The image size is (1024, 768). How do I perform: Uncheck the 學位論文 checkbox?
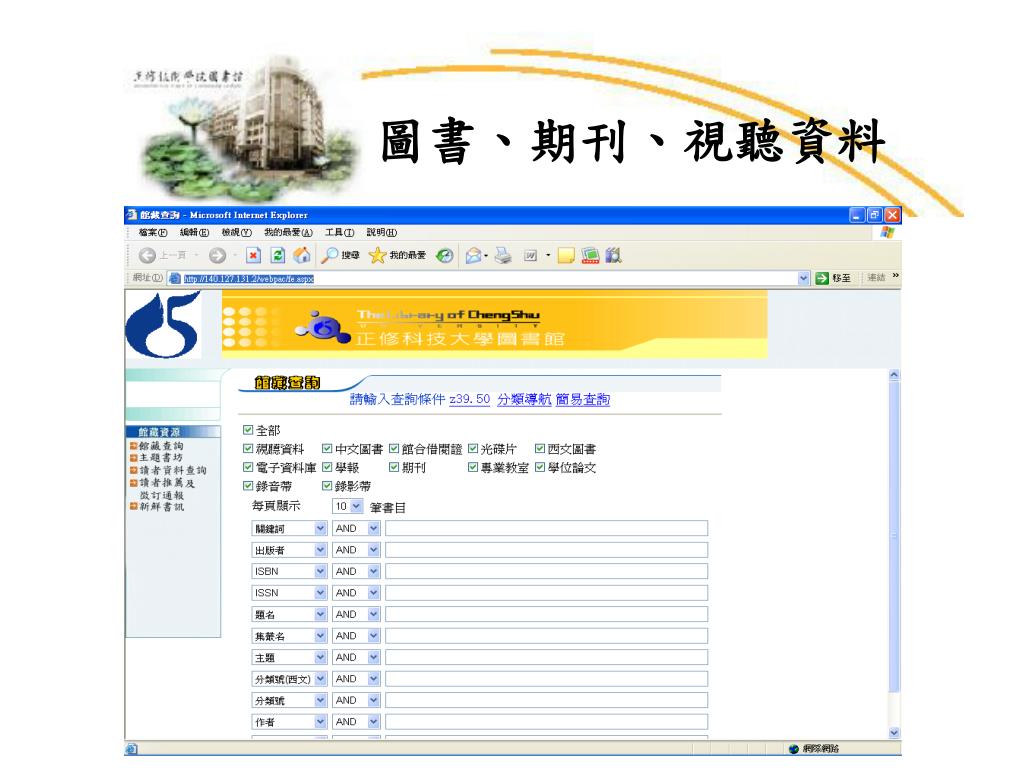click(x=539, y=467)
